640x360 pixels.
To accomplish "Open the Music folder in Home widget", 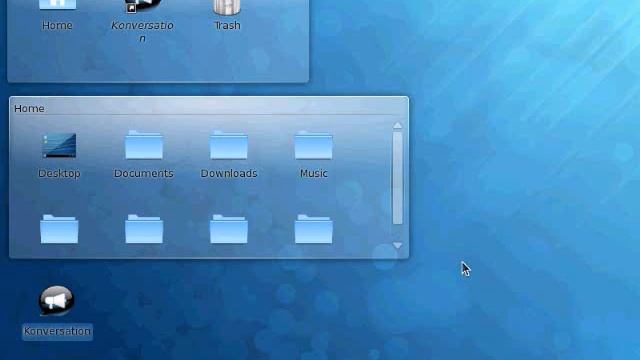I will click(x=313, y=145).
